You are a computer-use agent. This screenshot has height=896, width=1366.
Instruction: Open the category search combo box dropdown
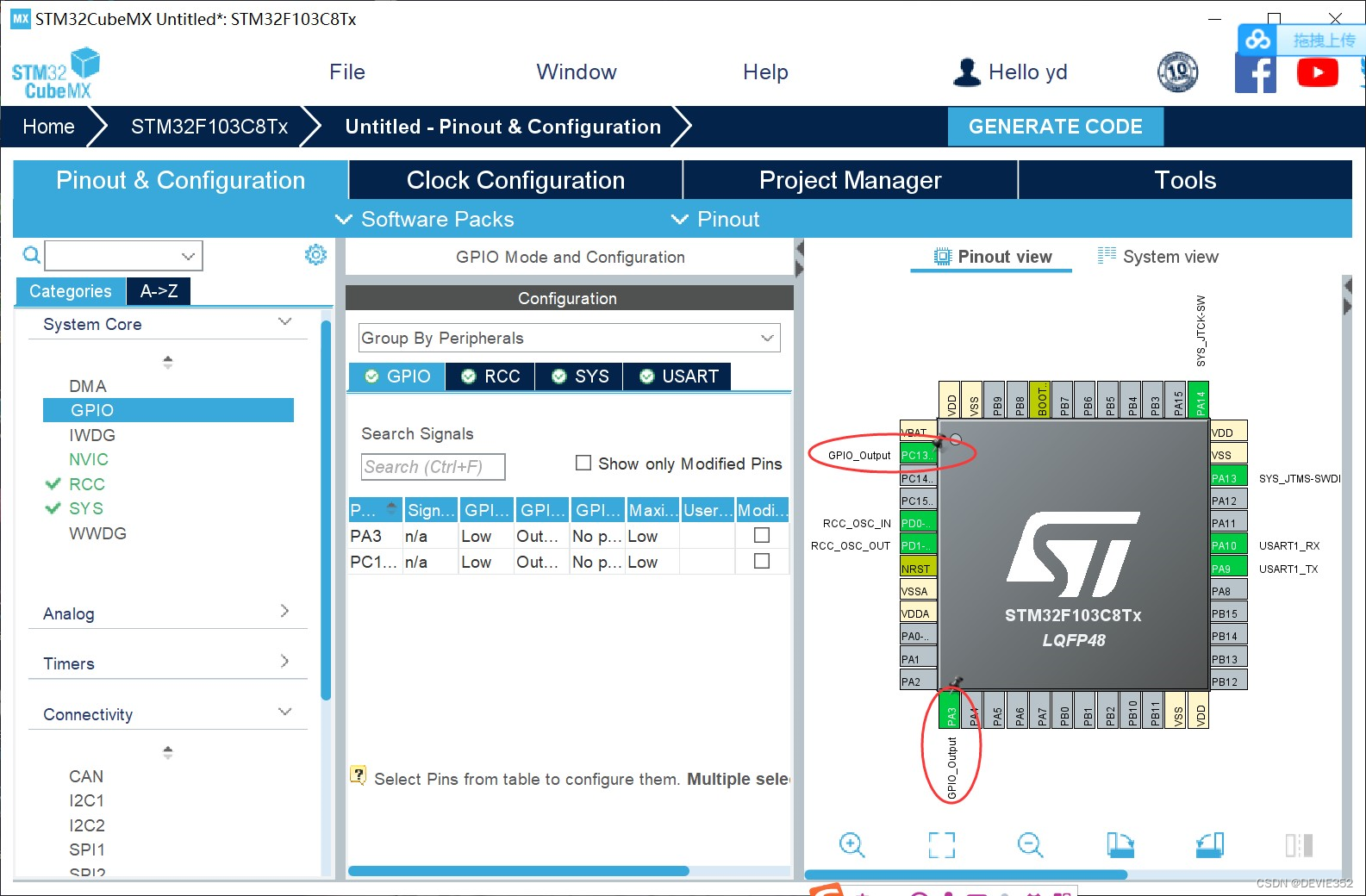(188, 256)
